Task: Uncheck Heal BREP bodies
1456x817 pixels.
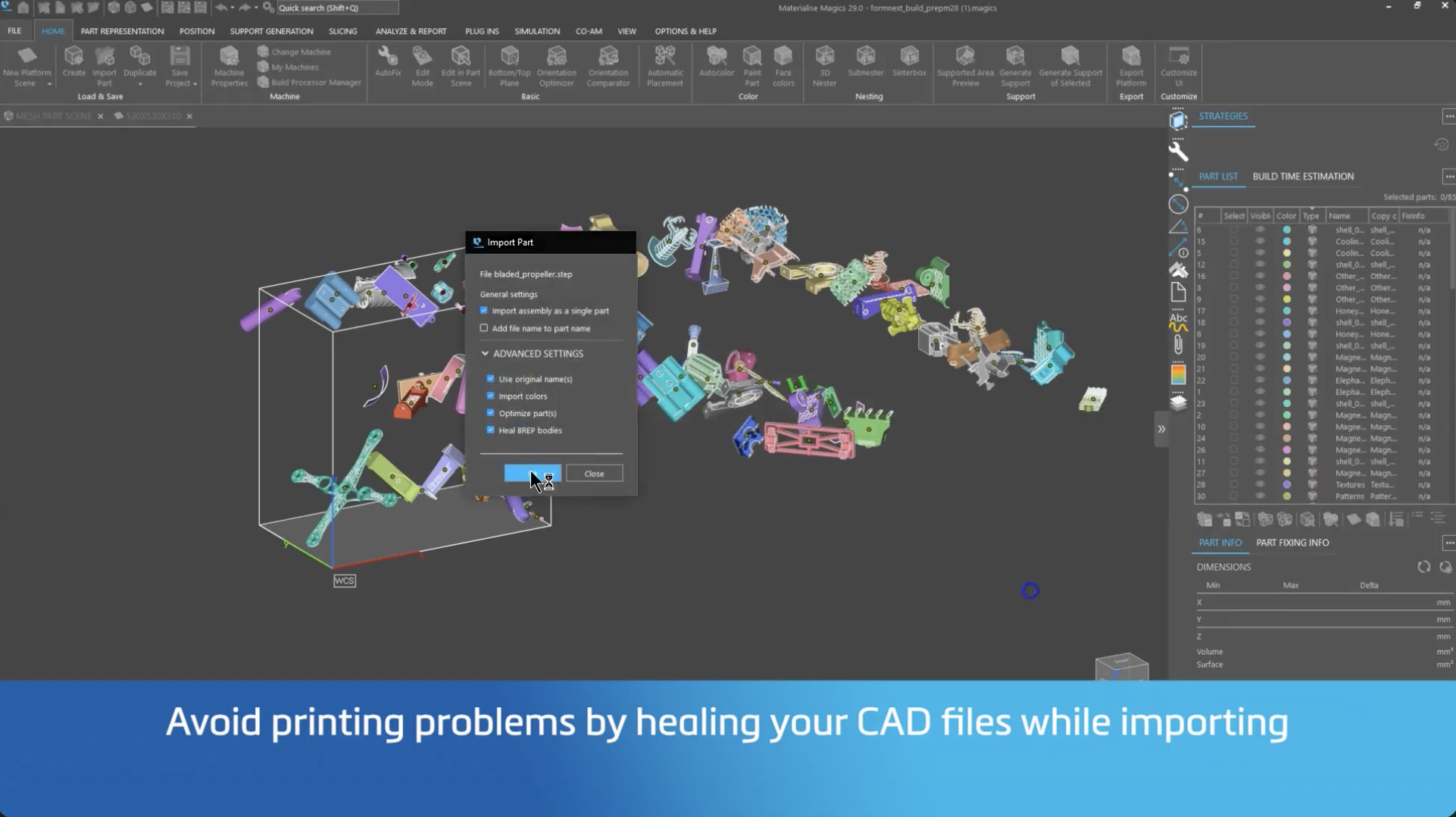Action: pos(490,430)
